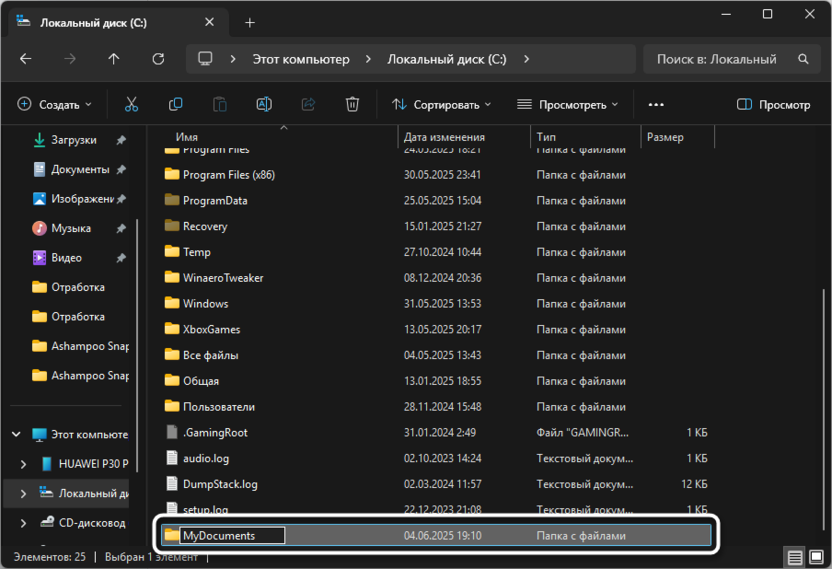Refresh the current folder view
This screenshot has height=569, width=832.
click(x=156, y=59)
